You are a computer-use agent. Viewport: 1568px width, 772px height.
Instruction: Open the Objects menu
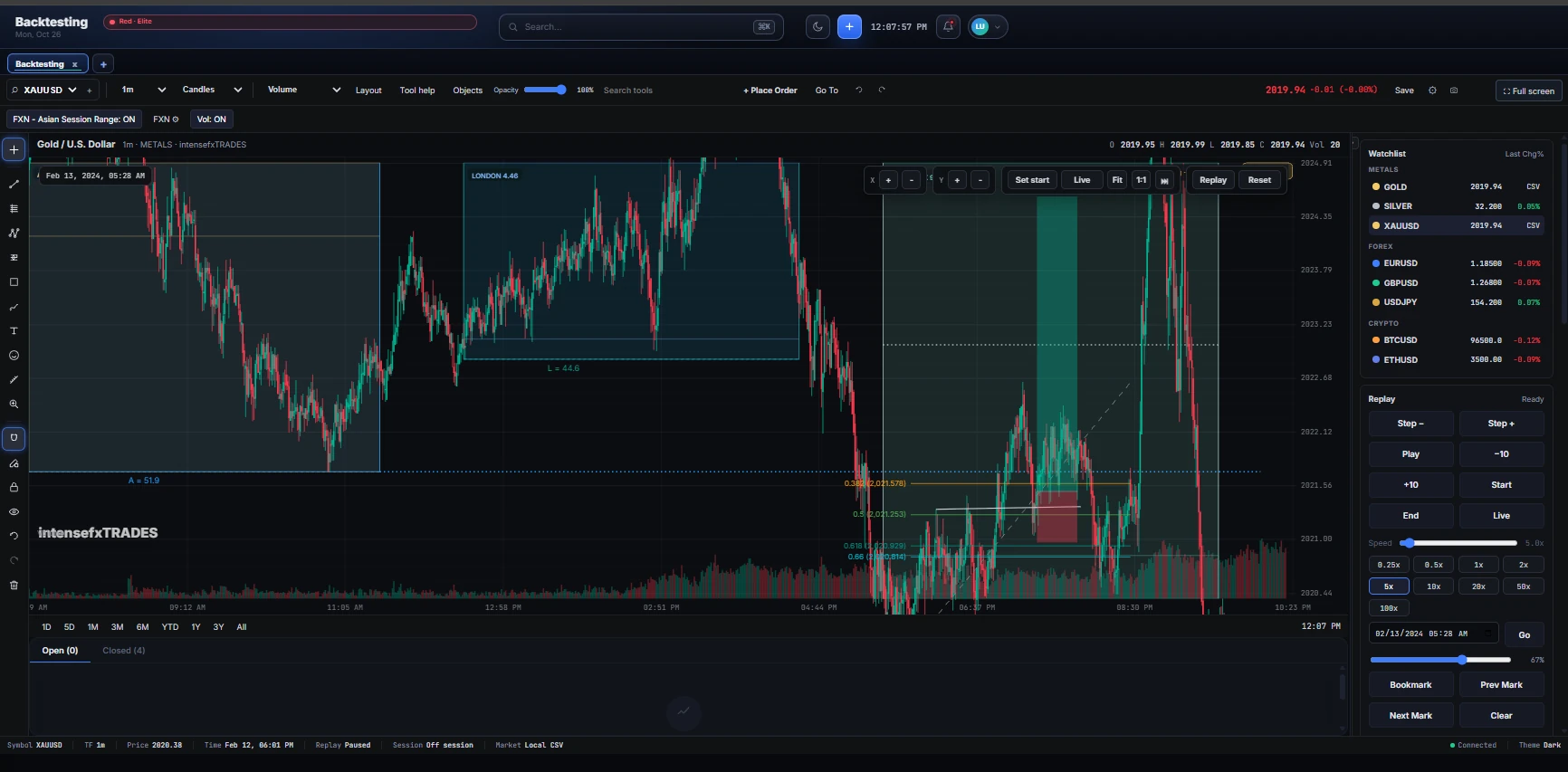[468, 91]
